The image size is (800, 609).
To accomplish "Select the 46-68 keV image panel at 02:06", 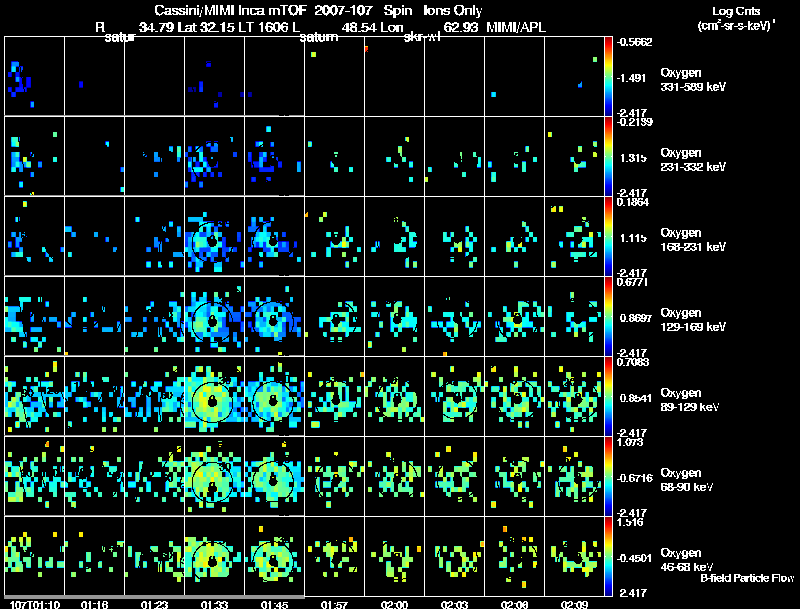I will tap(514, 556).
